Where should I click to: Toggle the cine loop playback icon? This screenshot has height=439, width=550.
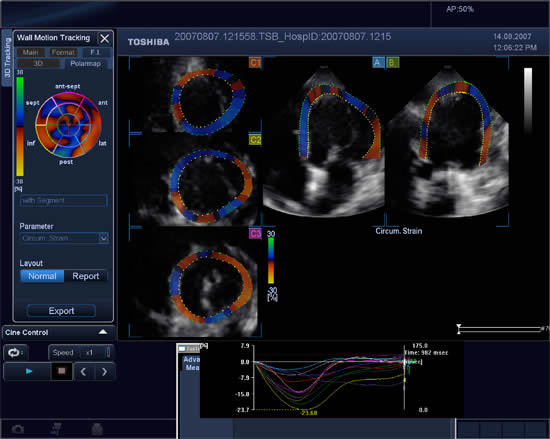click(x=15, y=352)
